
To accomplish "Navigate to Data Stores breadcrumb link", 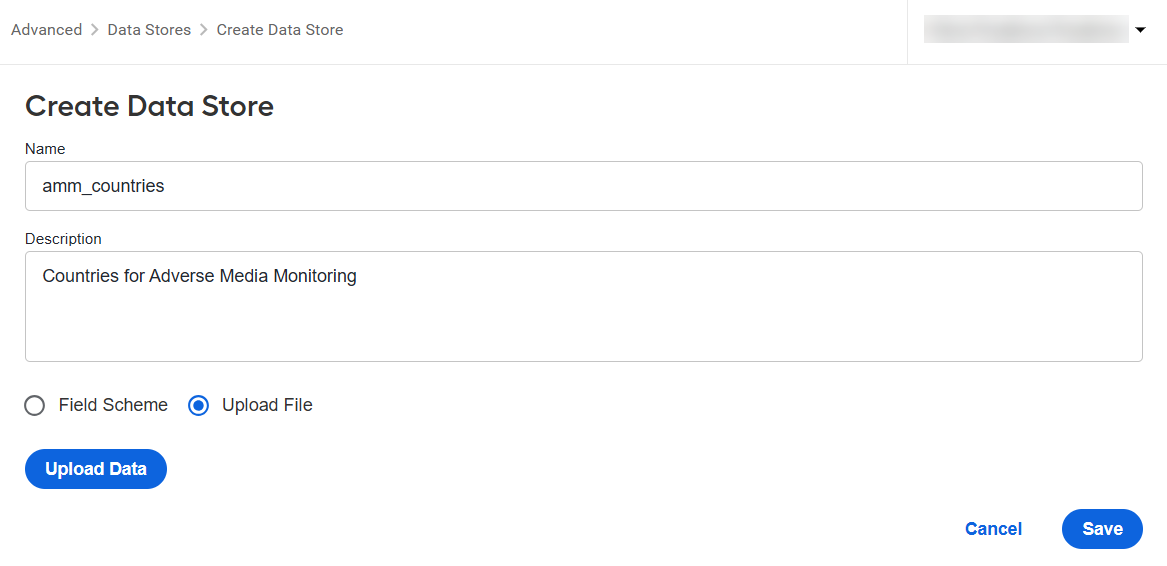I will click(x=149, y=30).
